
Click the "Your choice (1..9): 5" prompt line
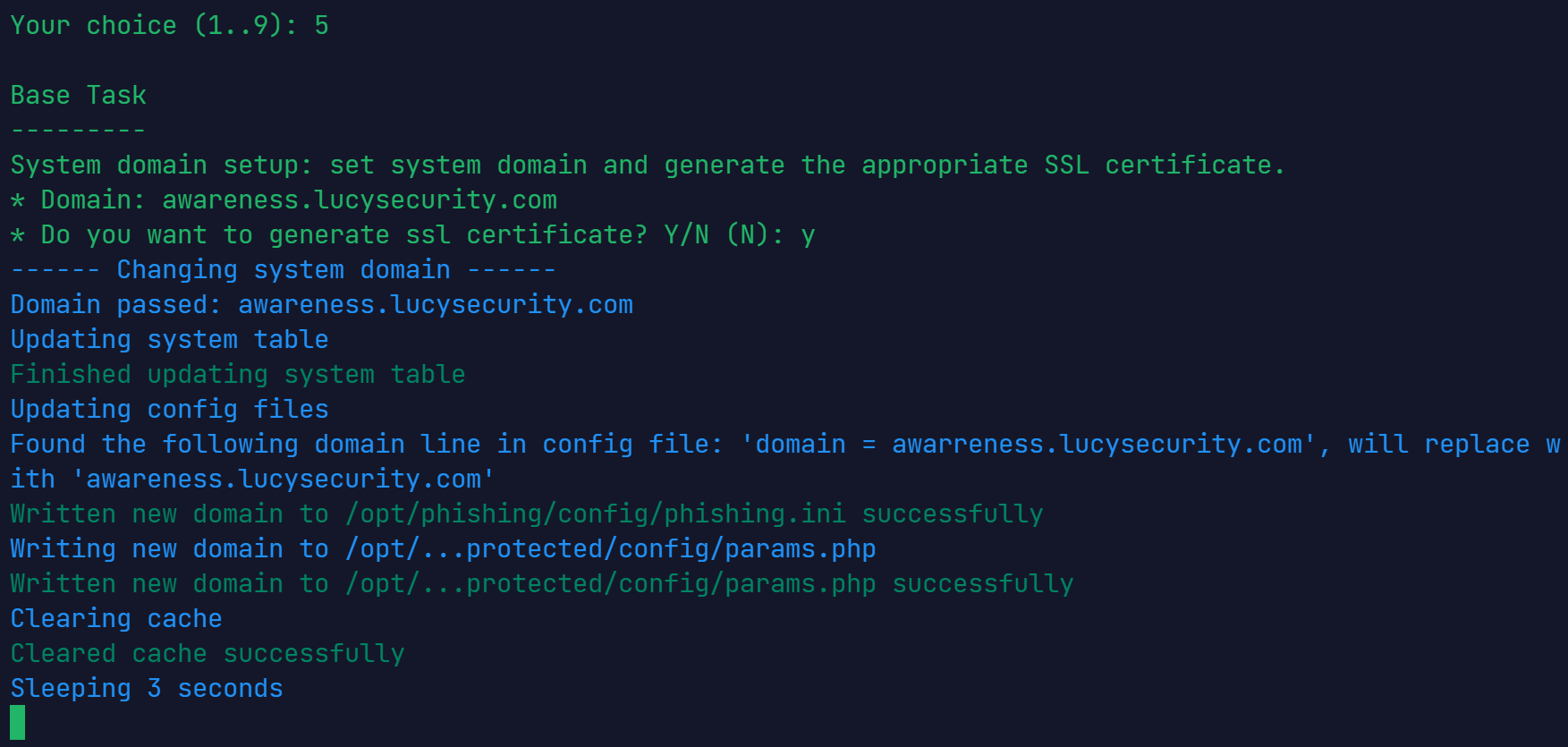click(169, 25)
